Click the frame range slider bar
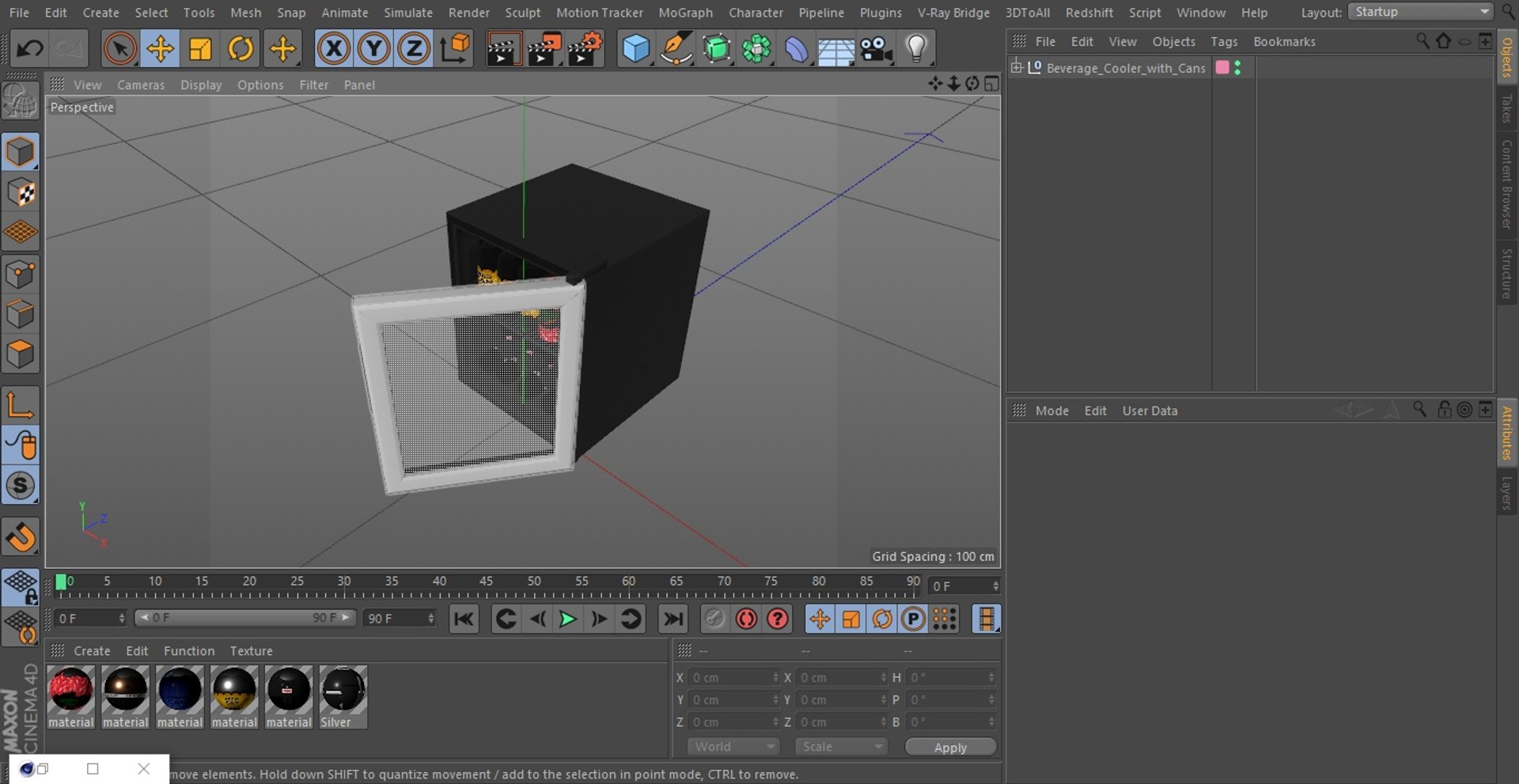The height and width of the screenshot is (784, 1519). [245, 617]
